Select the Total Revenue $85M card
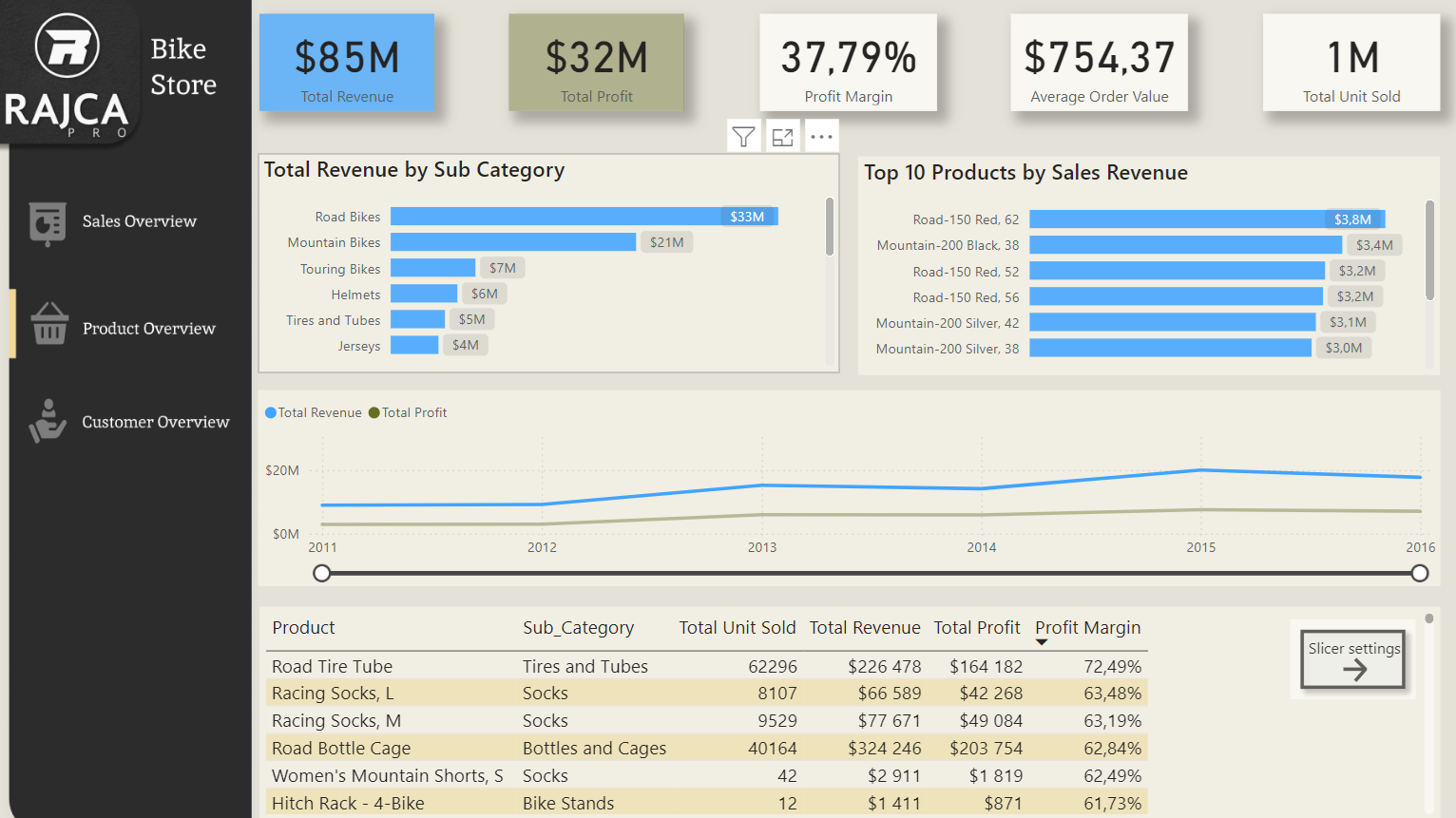Viewport: 1456px width, 818px height. pos(347,63)
